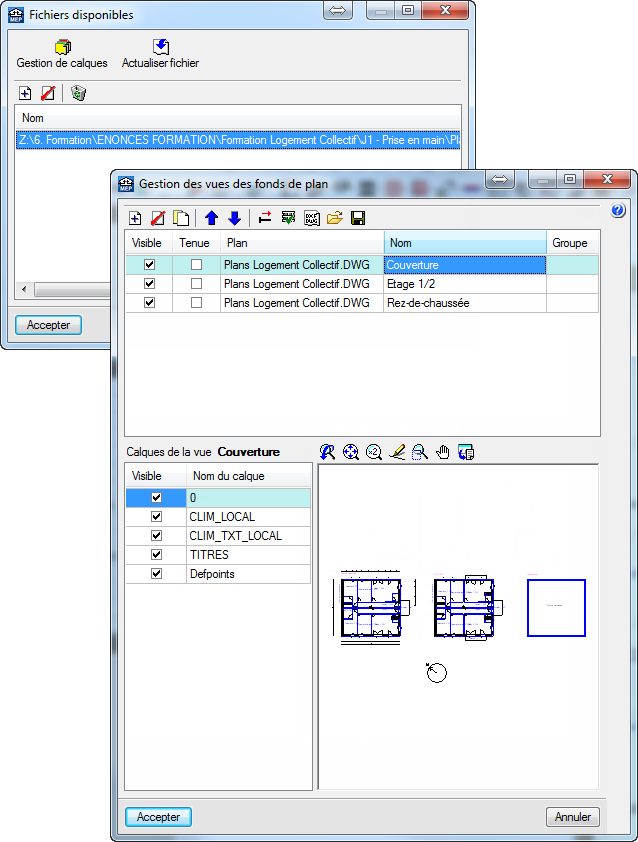Viewport: 638px width, 842px height.
Task: Uncheck Visible for the Etage 1/2 view
Action: click(x=150, y=284)
